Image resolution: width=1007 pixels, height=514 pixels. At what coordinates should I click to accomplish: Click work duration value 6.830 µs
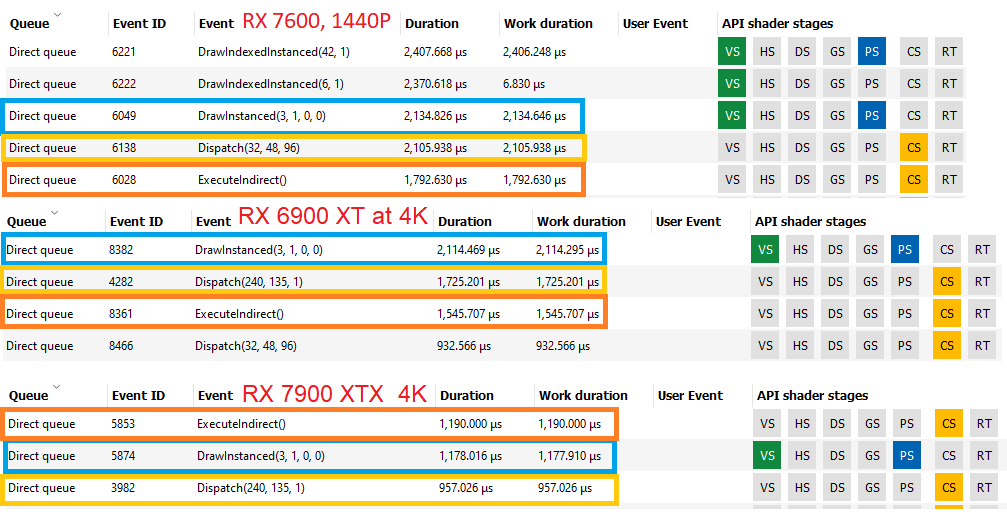524,84
